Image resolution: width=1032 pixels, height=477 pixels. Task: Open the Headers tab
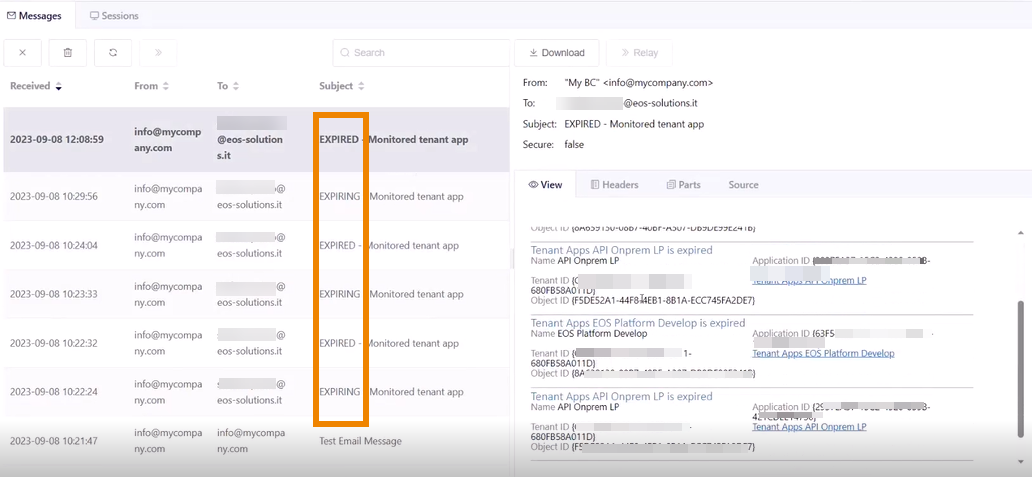(614, 185)
